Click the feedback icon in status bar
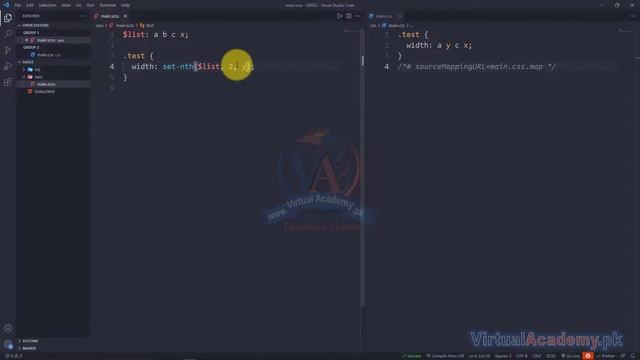Screen dimensions: 640x360 click(623, 356)
